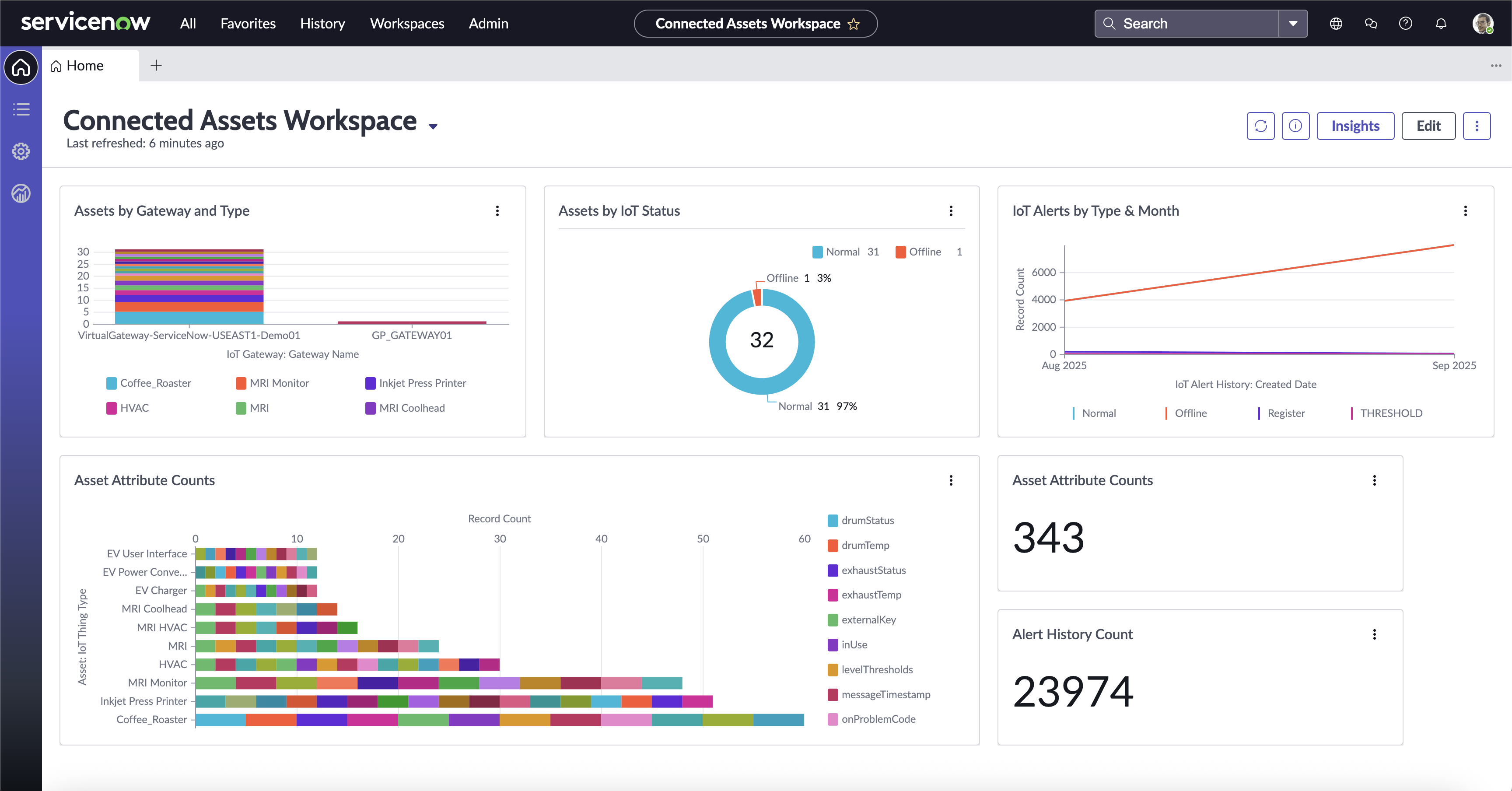
Task: Click the ServiceNow logo
Action: click(x=86, y=23)
